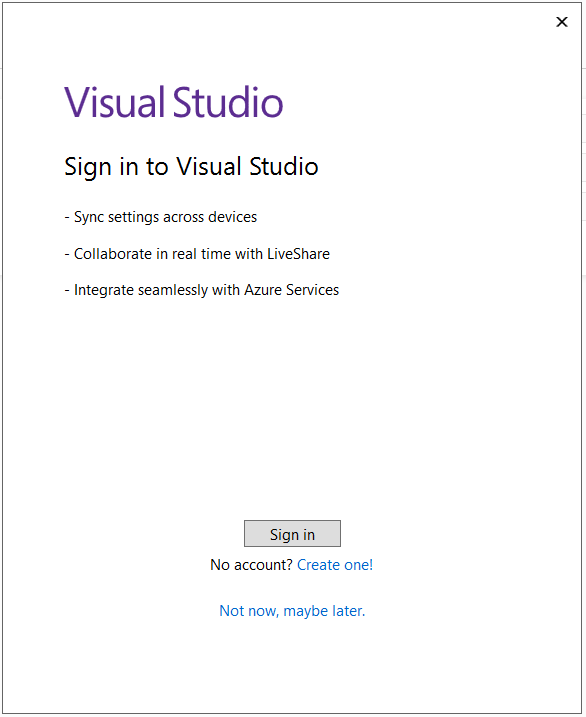586x717 pixels.
Task: Click the words 'Azure Services'
Action: (x=292, y=290)
